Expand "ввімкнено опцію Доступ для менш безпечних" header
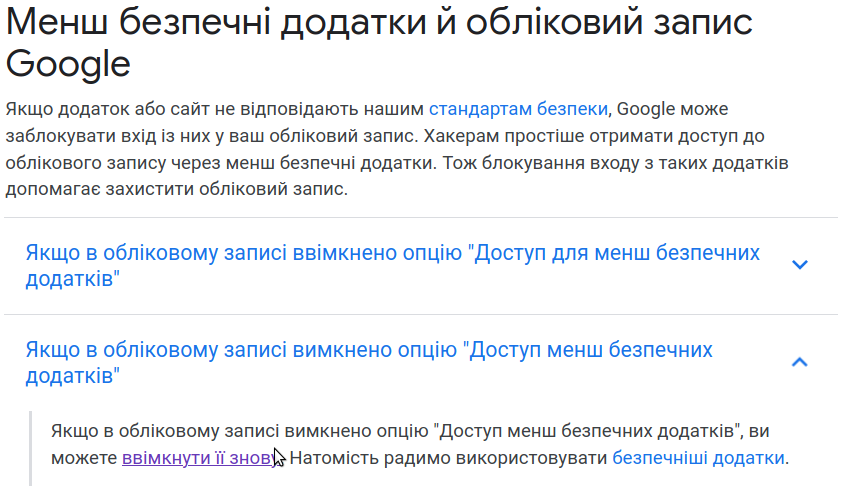Screen dimensions: 841x489 pyautogui.click(x=393, y=265)
